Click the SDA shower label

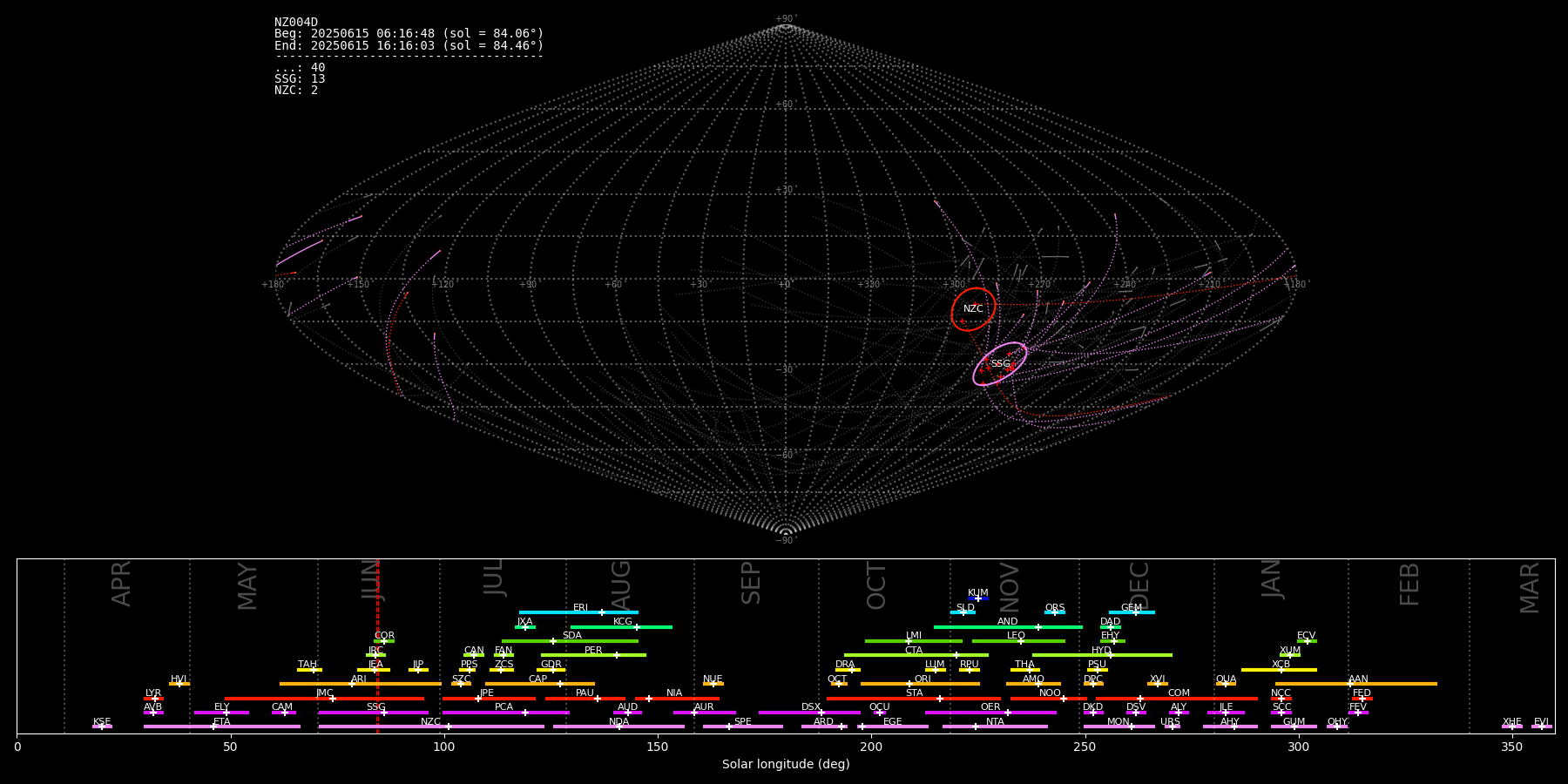click(x=572, y=636)
